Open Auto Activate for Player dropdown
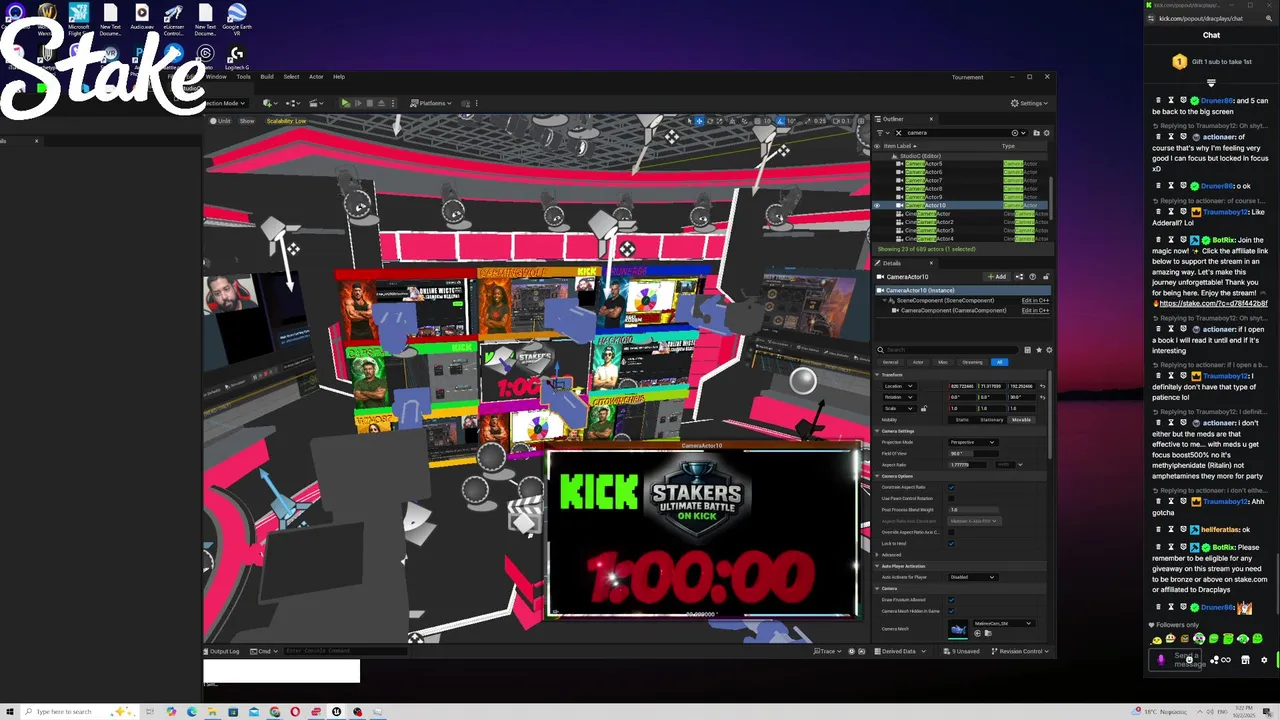The height and width of the screenshot is (720, 1280). pyautogui.click(x=973, y=577)
